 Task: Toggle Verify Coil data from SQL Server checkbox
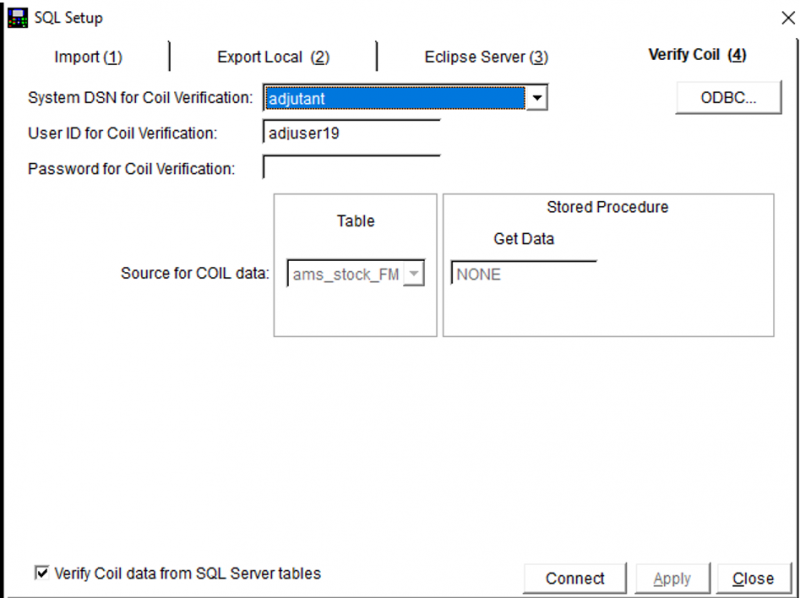[42, 573]
